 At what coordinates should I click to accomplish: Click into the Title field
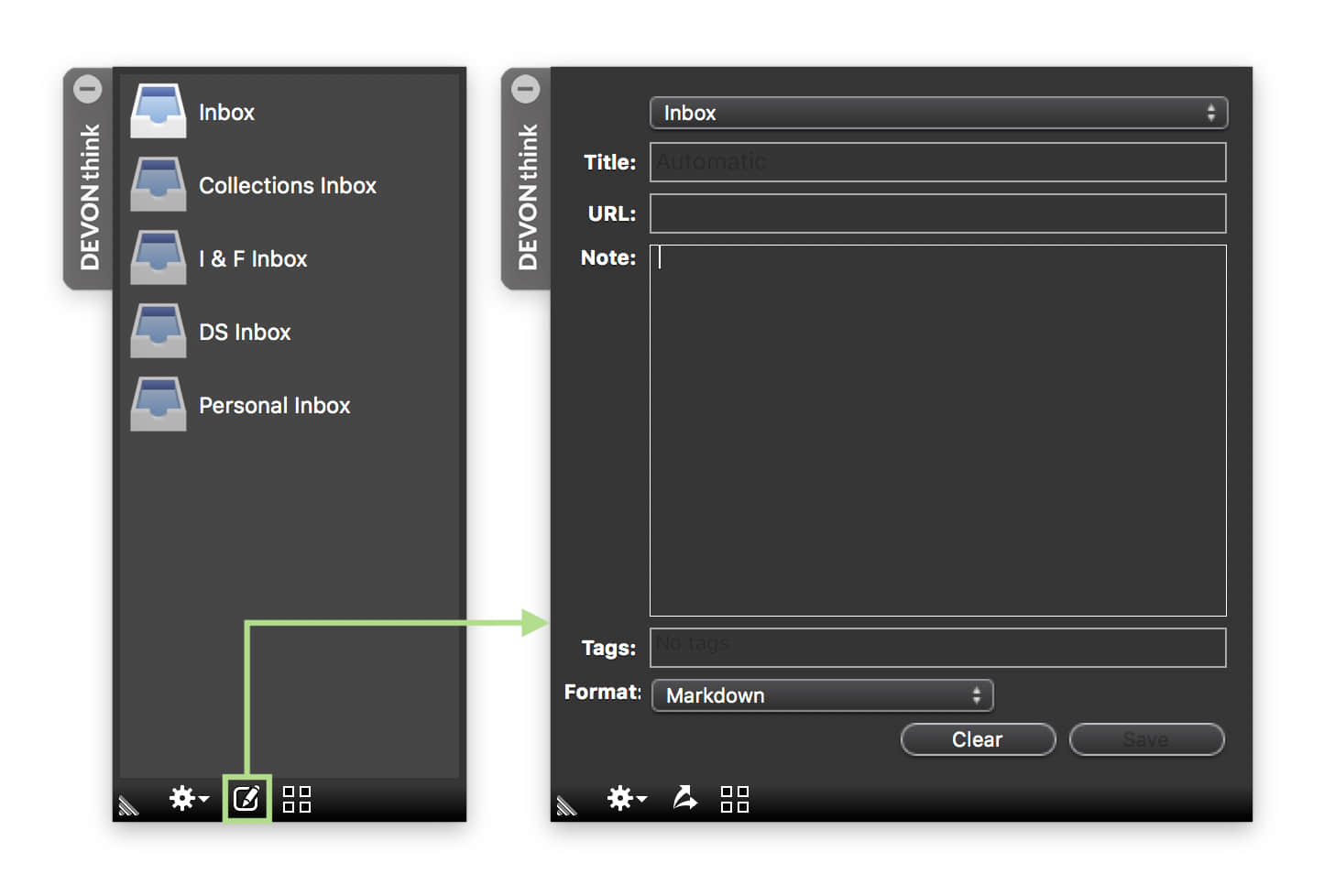pos(937,162)
